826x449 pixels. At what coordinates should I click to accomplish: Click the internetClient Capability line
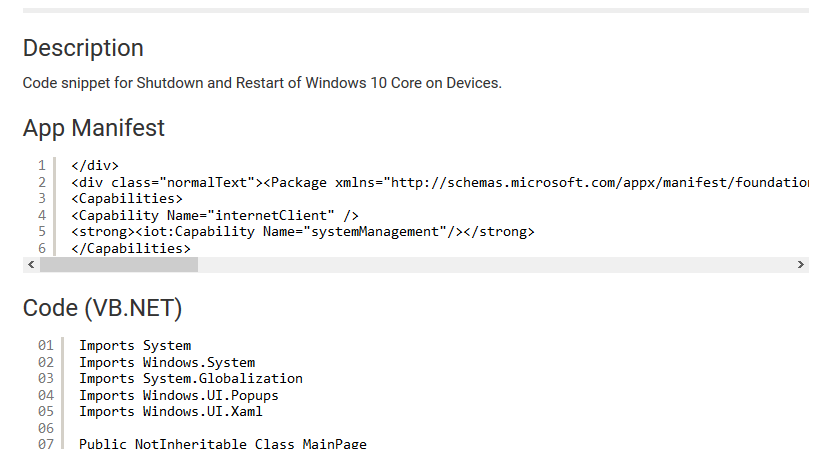pyautogui.click(x=215, y=216)
